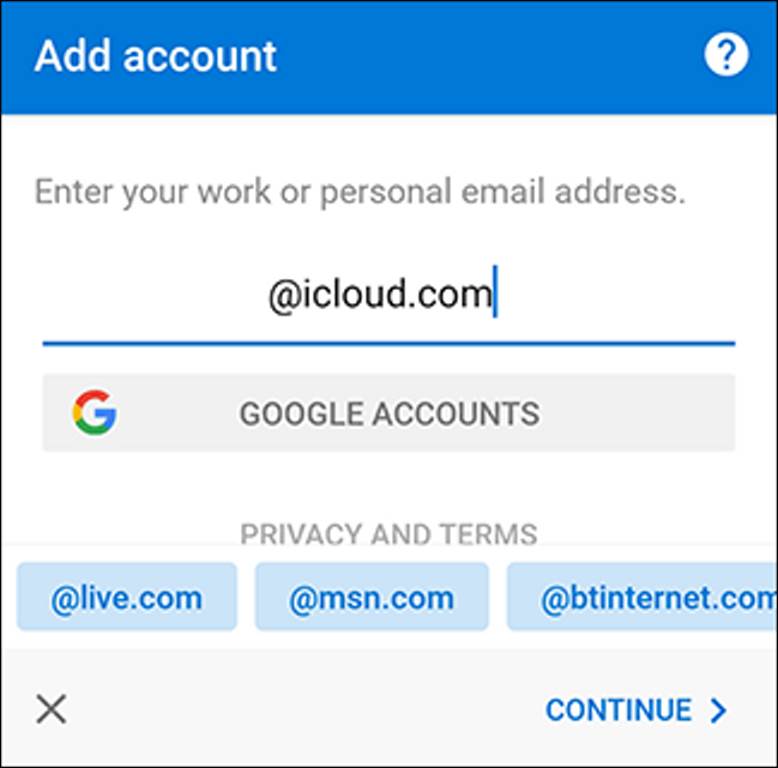The height and width of the screenshot is (768, 778).
Task: Choose the Google Accounts sign-in button
Action: pos(388,413)
